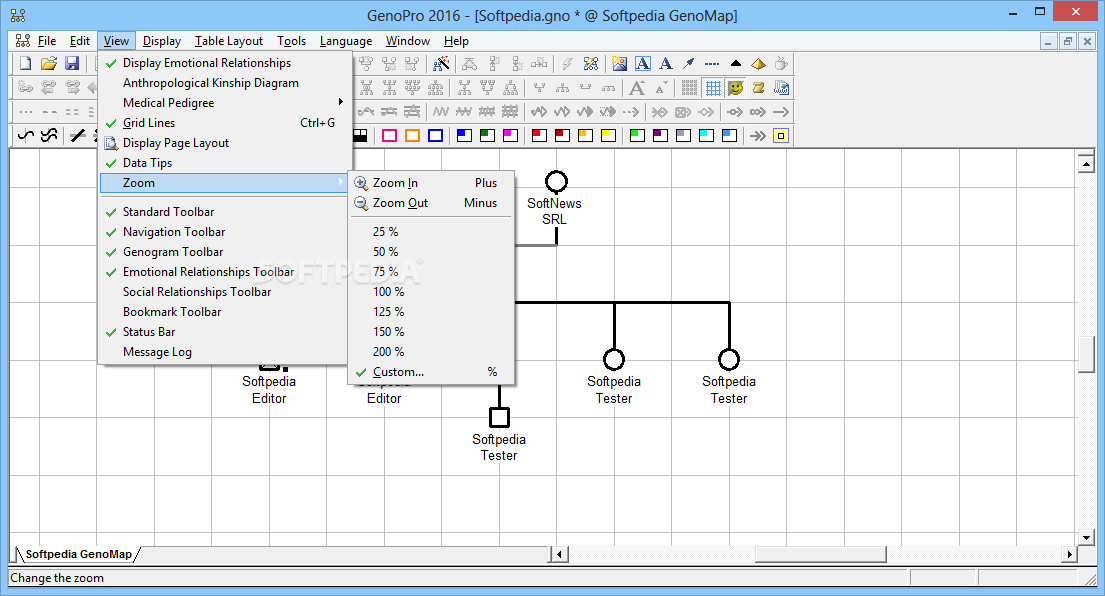Click the golden pyramid toolbar icon
The width and height of the screenshot is (1105, 596).
click(758, 64)
